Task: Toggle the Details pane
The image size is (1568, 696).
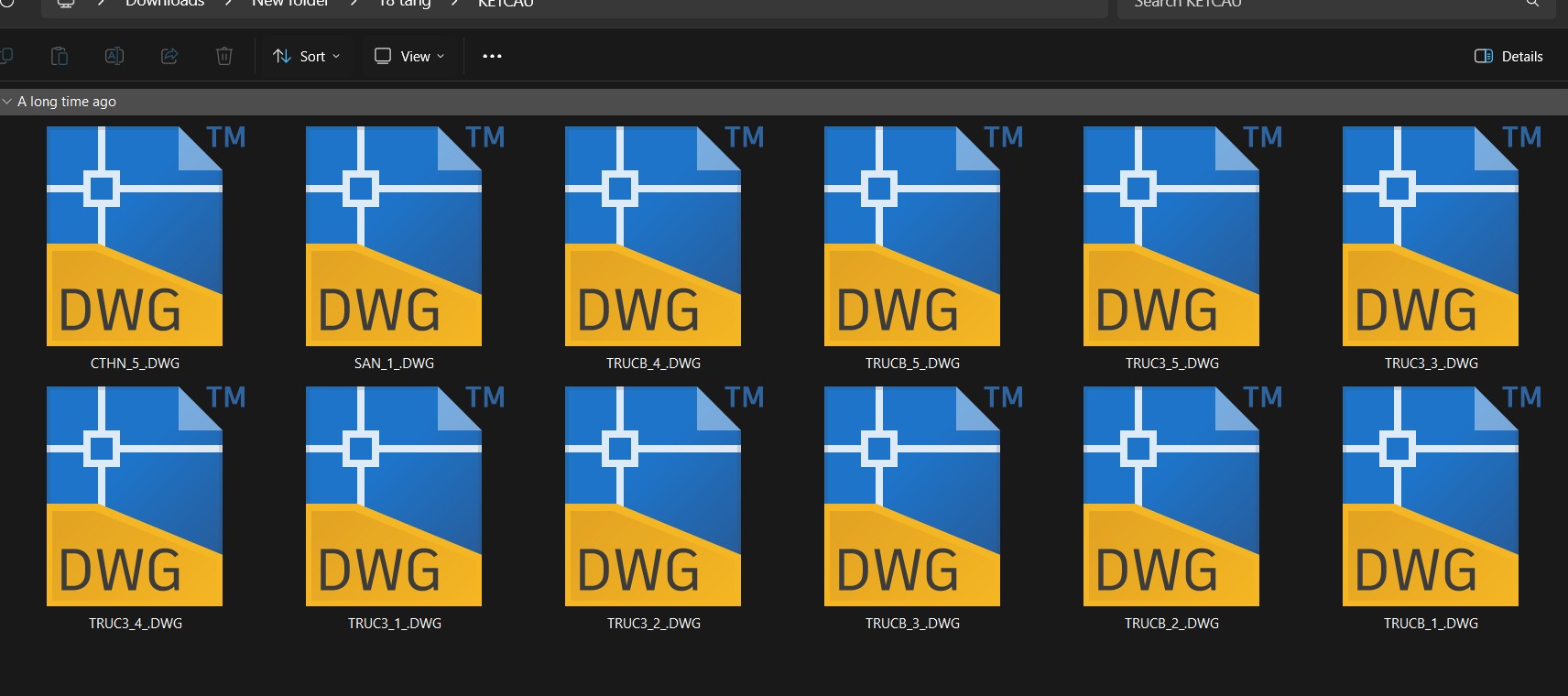Action: [1508, 56]
